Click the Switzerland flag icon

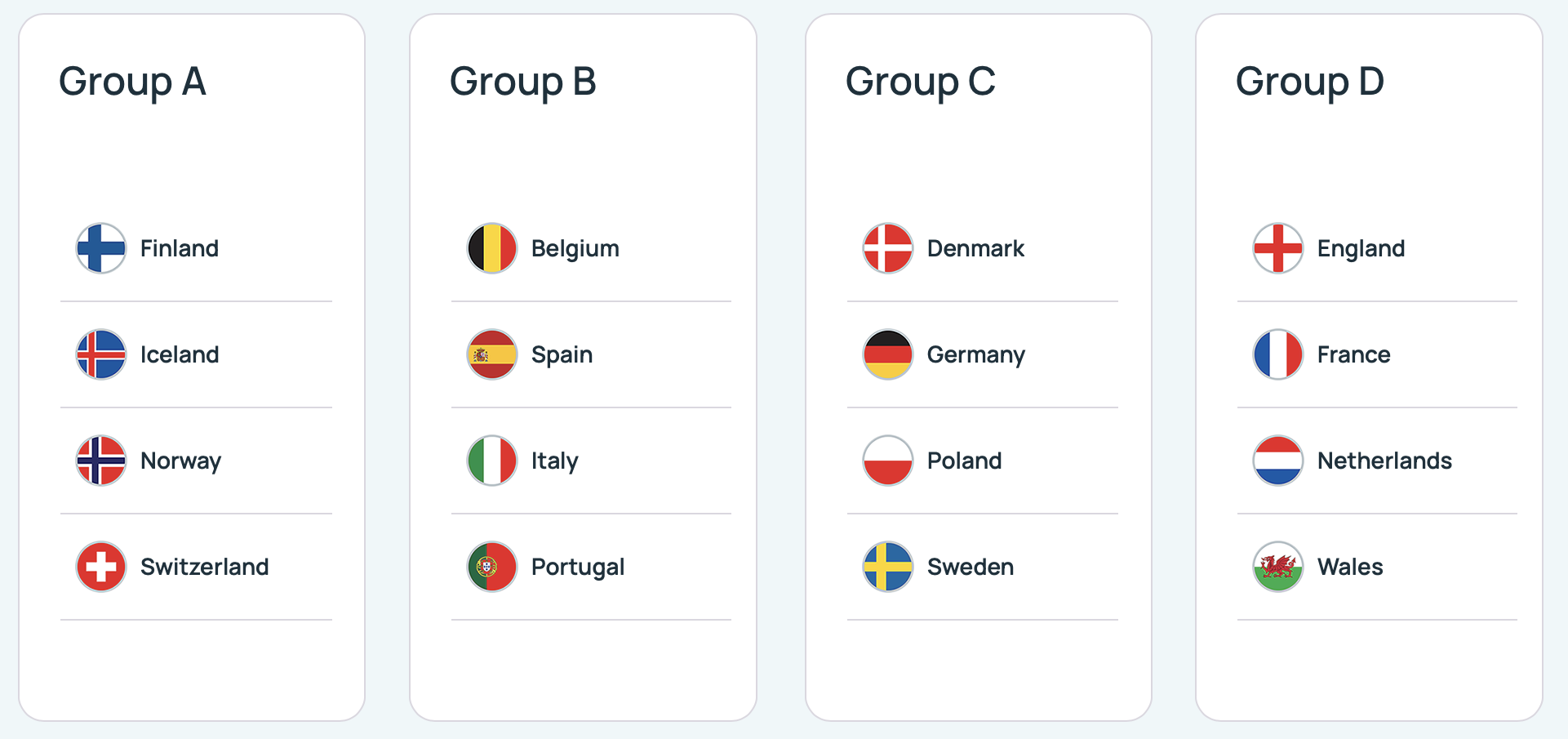(x=101, y=567)
